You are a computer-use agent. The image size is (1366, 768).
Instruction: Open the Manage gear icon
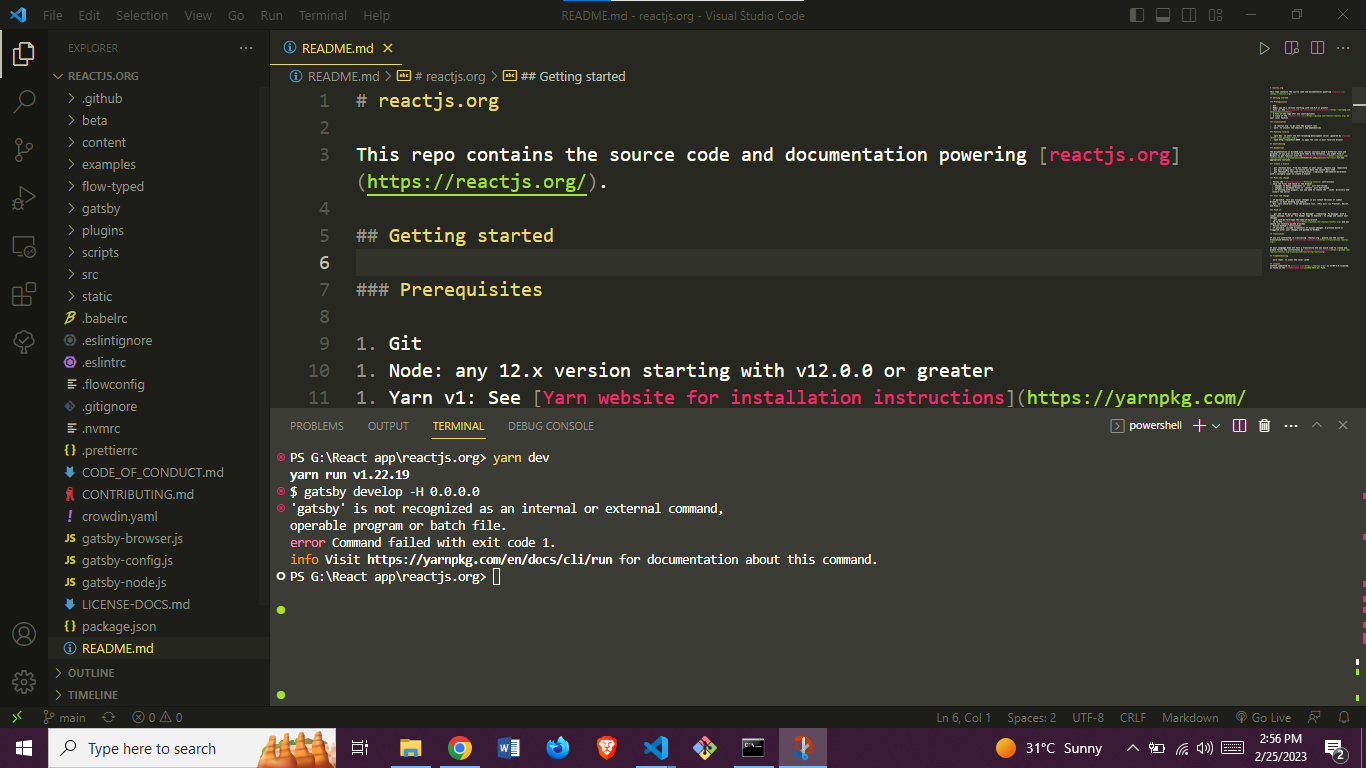[x=24, y=682]
